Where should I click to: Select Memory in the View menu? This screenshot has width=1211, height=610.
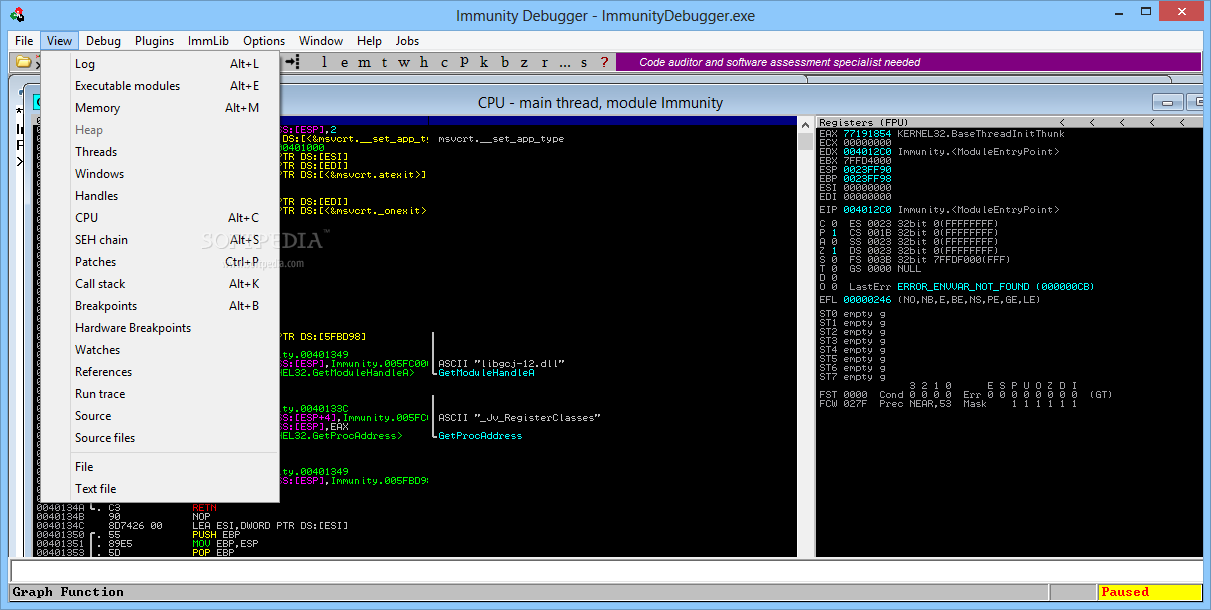click(x=160, y=108)
